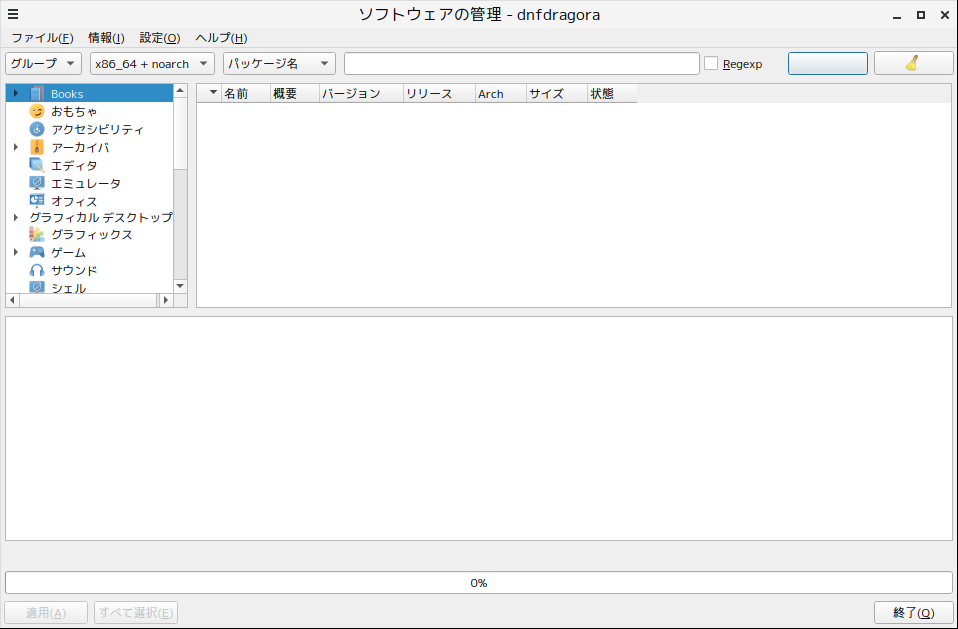Viewport: 958px width, 629px height.
Task: Toggle the Regexp checkbox
Action: click(711, 64)
